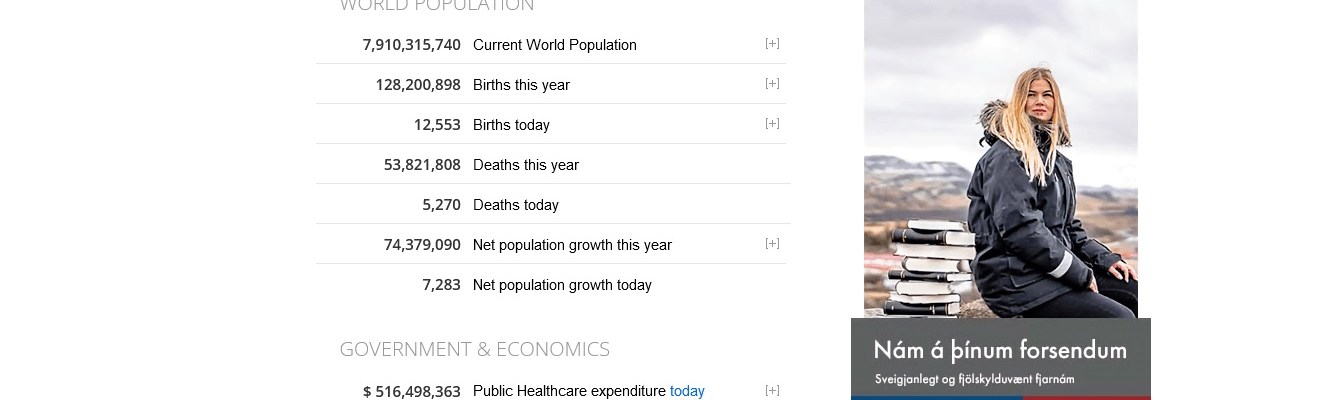Click the 7,910,315,740 population counter
The image size is (1342, 400).
[x=411, y=45]
